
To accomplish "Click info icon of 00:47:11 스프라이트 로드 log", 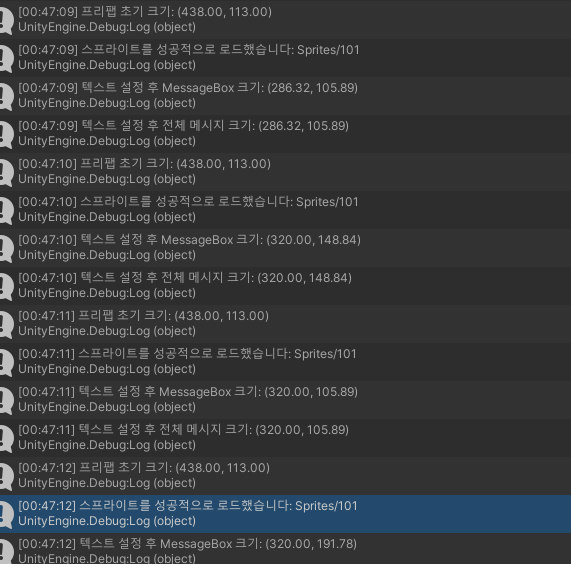I will pos(6,362).
